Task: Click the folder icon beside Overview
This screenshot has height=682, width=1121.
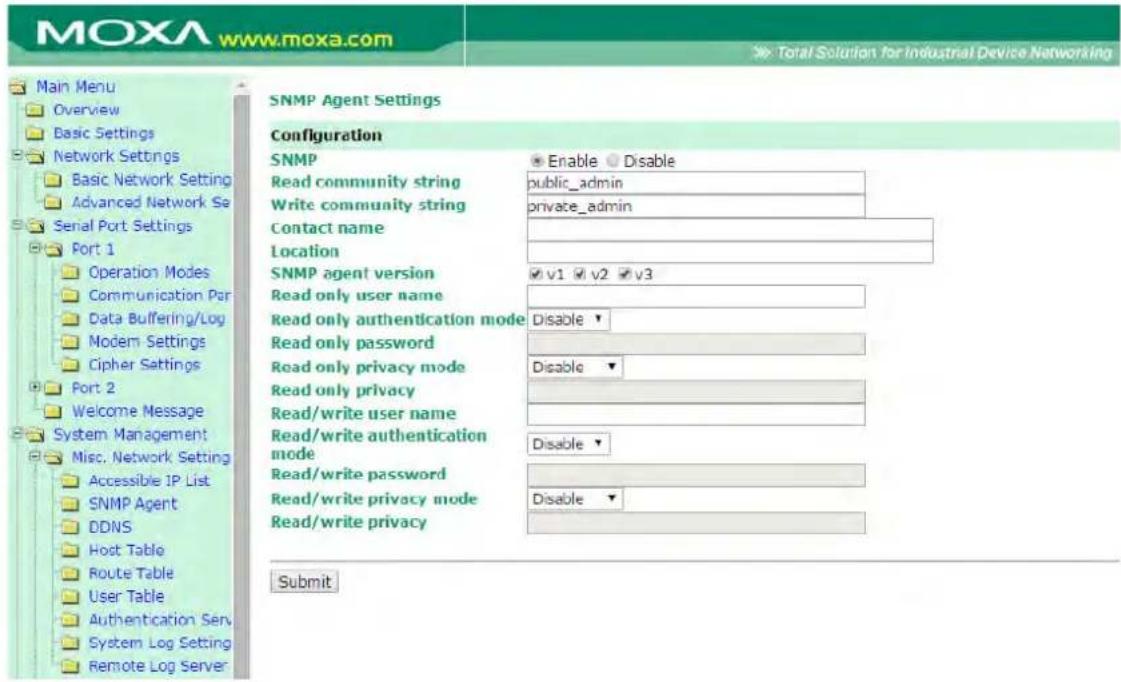Action: click(34, 110)
